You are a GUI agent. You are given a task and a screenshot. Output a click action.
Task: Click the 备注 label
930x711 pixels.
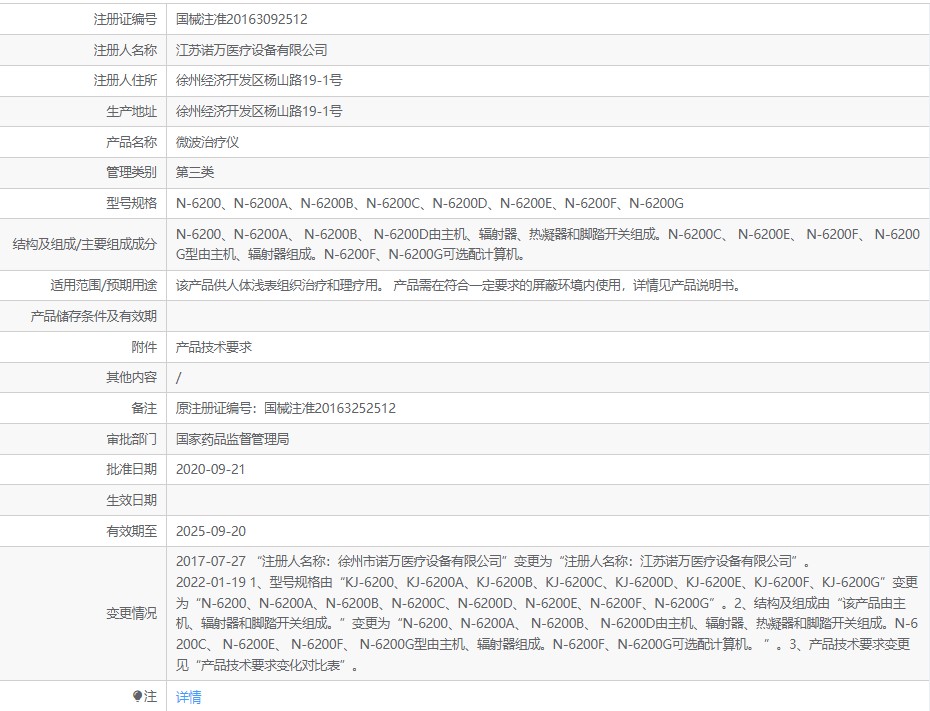click(144, 408)
